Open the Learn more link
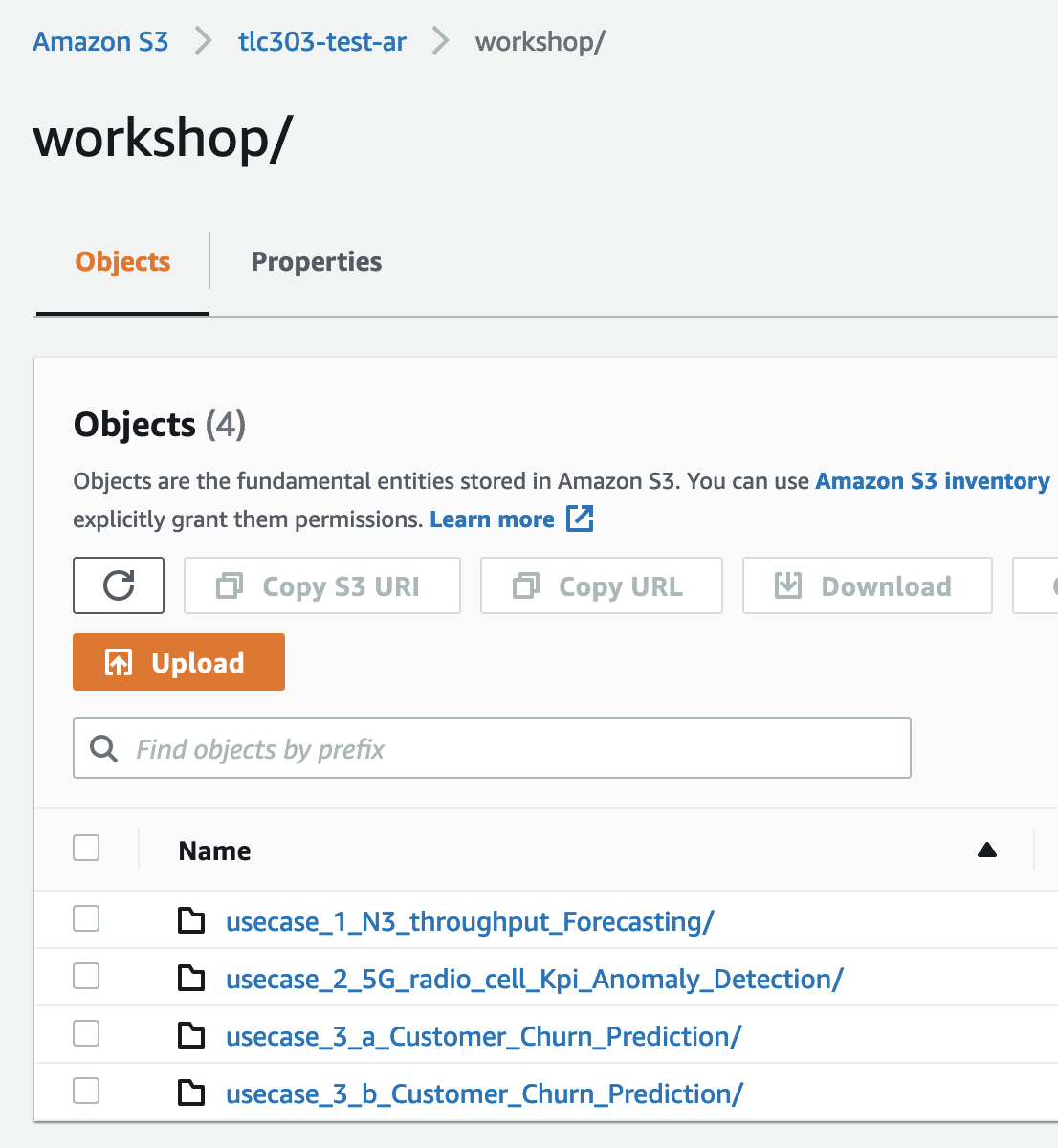 tap(492, 519)
